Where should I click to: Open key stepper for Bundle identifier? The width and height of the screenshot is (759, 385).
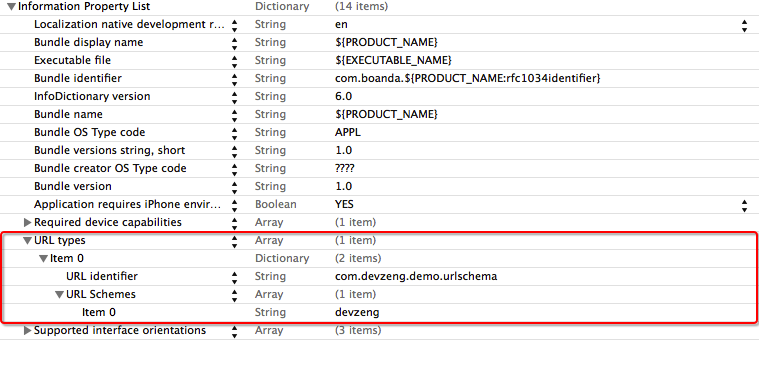tap(234, 79)
